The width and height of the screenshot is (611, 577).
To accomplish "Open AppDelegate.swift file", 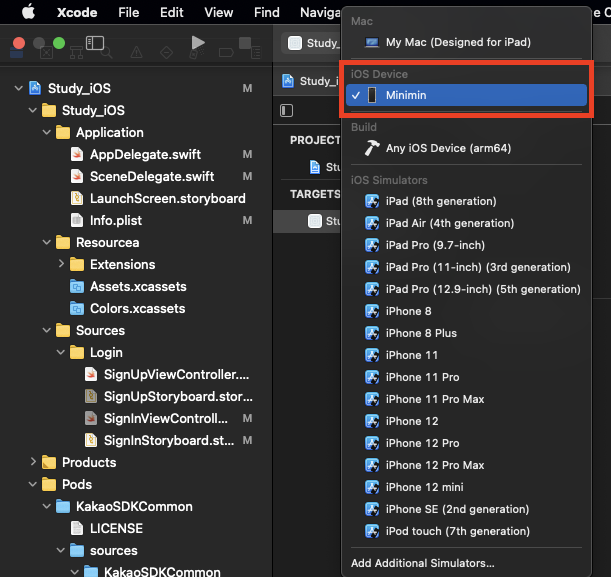I will 145,154.
